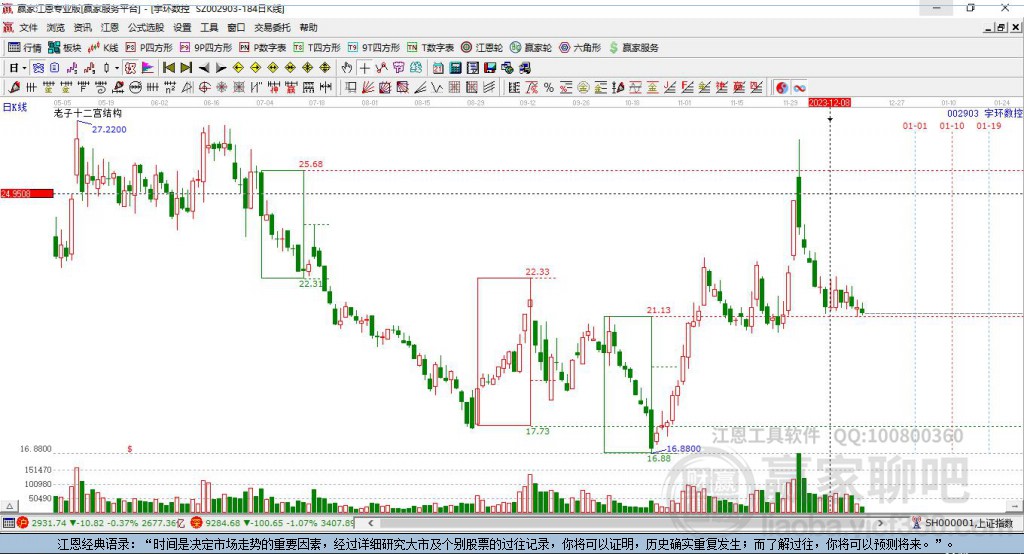Image resolution: width=1024 pixels, height=554 pixels.
Task: Jump to last bar icon
Action: tap(186, 68)
